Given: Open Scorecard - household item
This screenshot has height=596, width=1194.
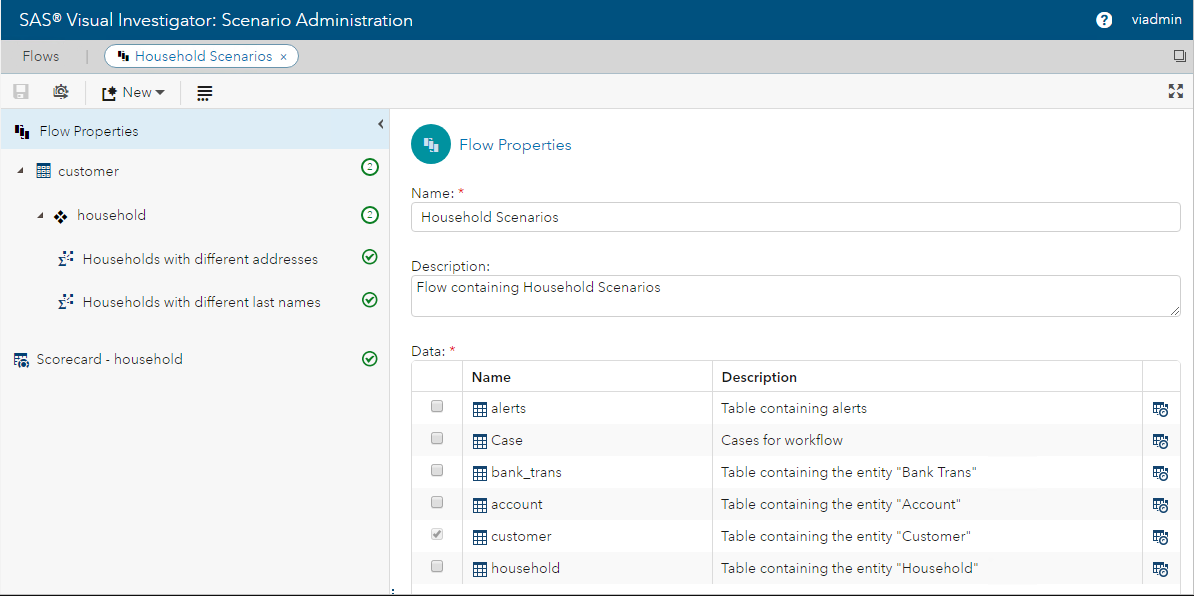Looking at the screenshot, I should click(x=109, y=359).
